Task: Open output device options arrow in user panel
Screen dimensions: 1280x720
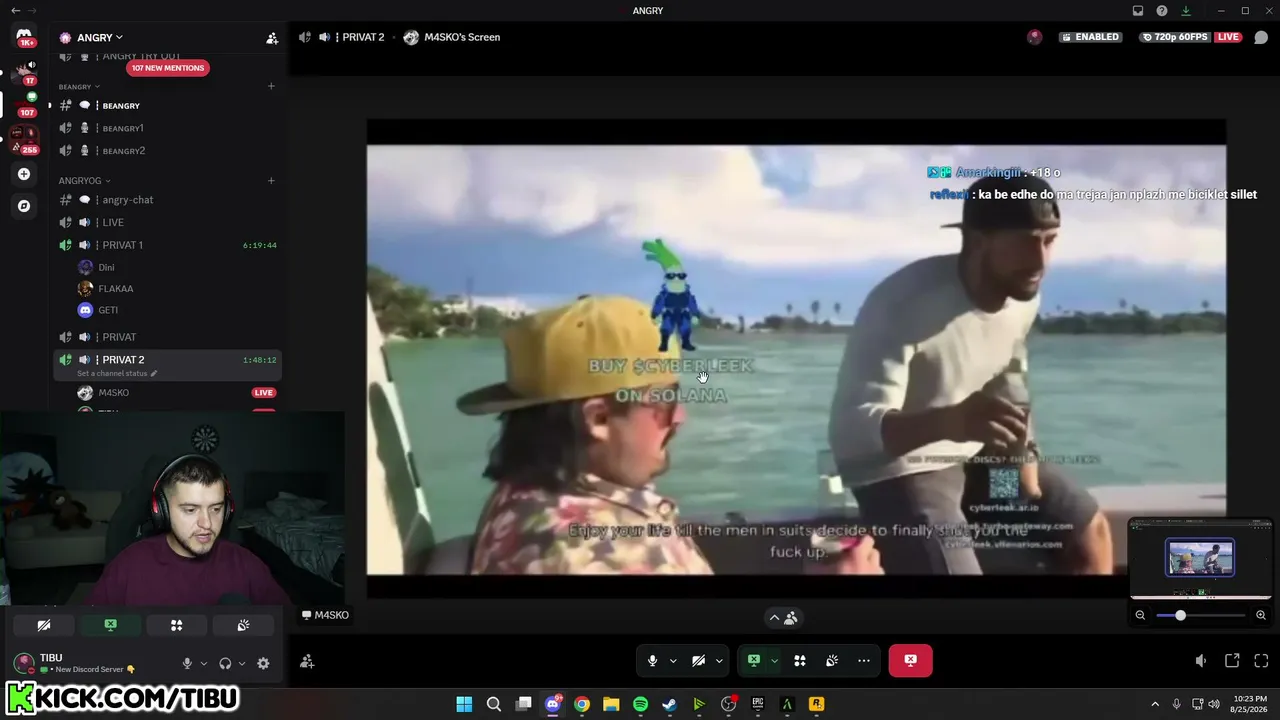Action: pos(242,663)
